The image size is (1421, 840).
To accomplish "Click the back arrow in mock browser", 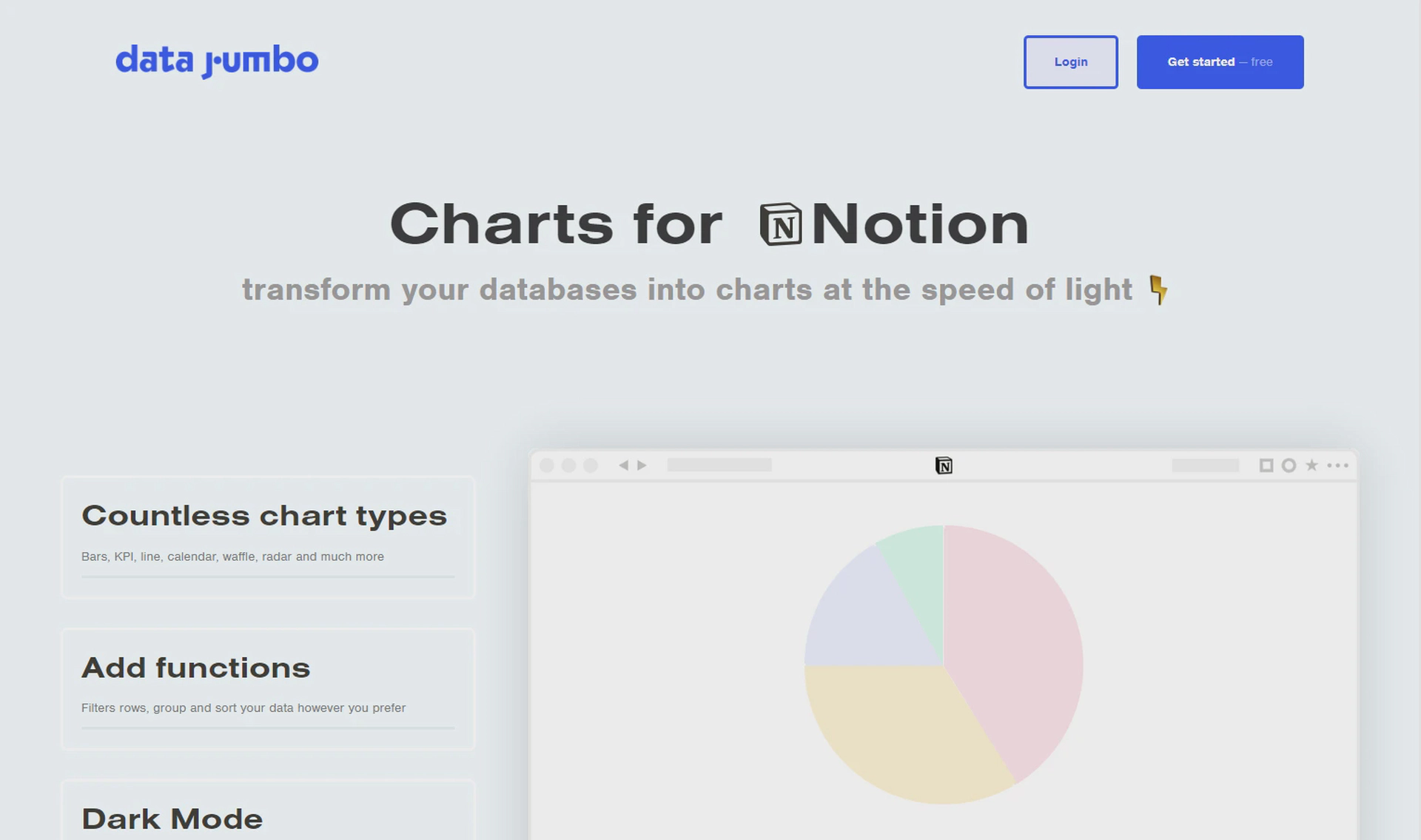I will coord(623,466).
